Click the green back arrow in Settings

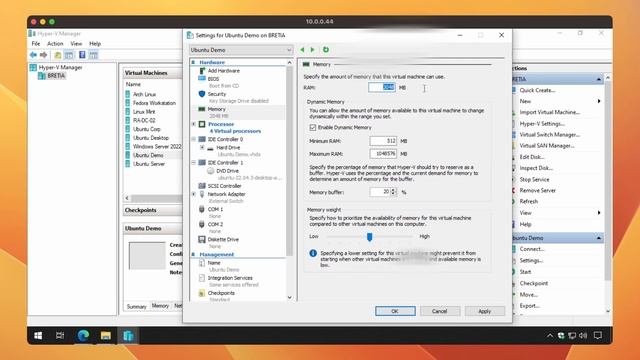302,50
